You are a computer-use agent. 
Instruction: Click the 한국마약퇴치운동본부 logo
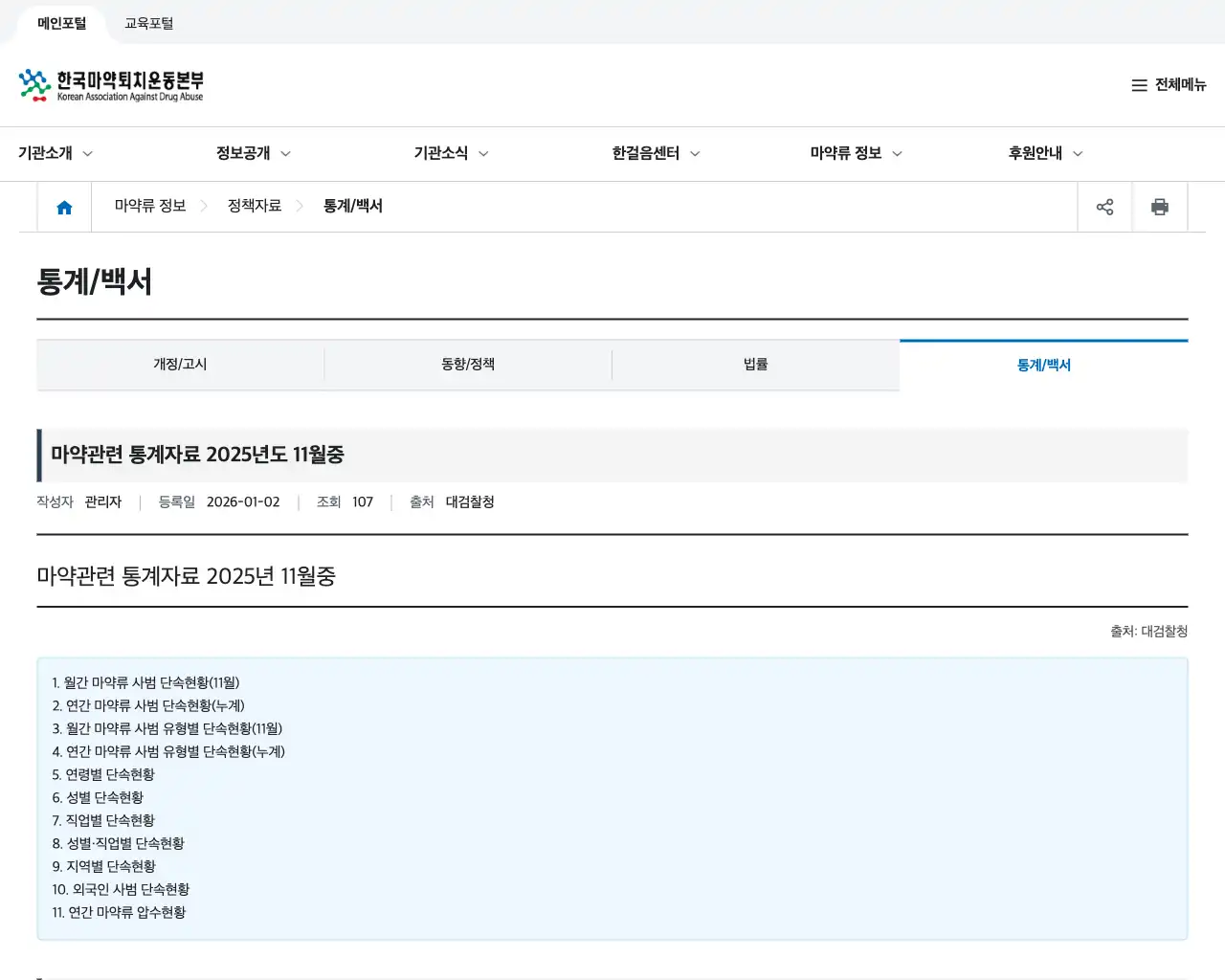[110, 84]
